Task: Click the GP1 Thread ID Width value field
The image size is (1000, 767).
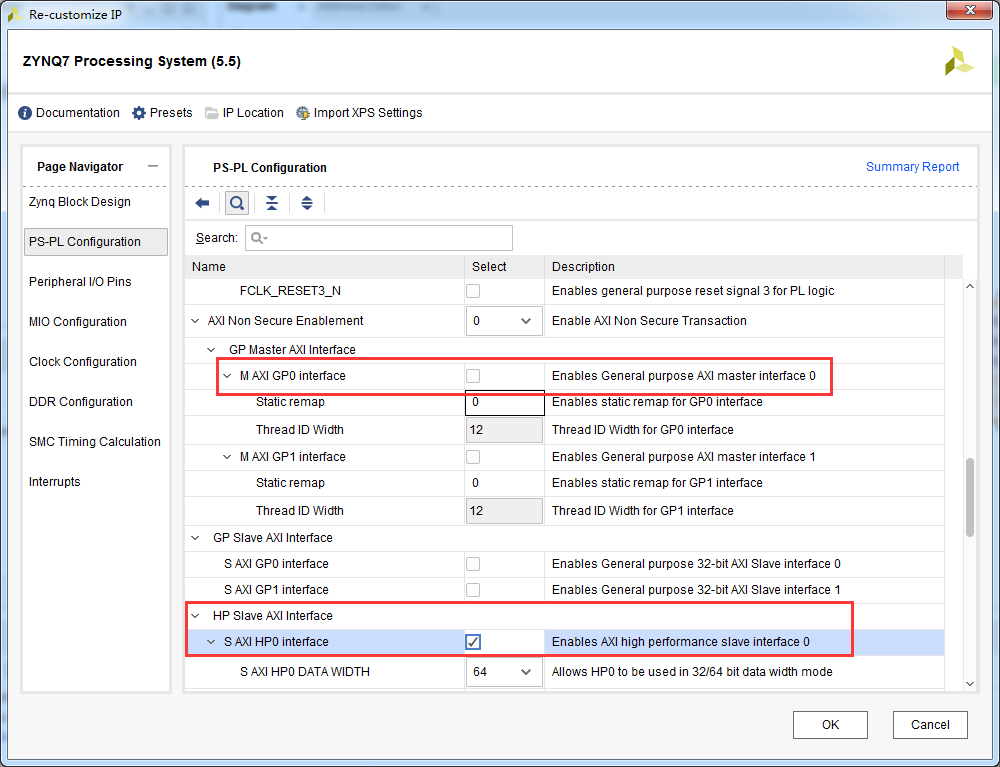Action: (504, 511)
